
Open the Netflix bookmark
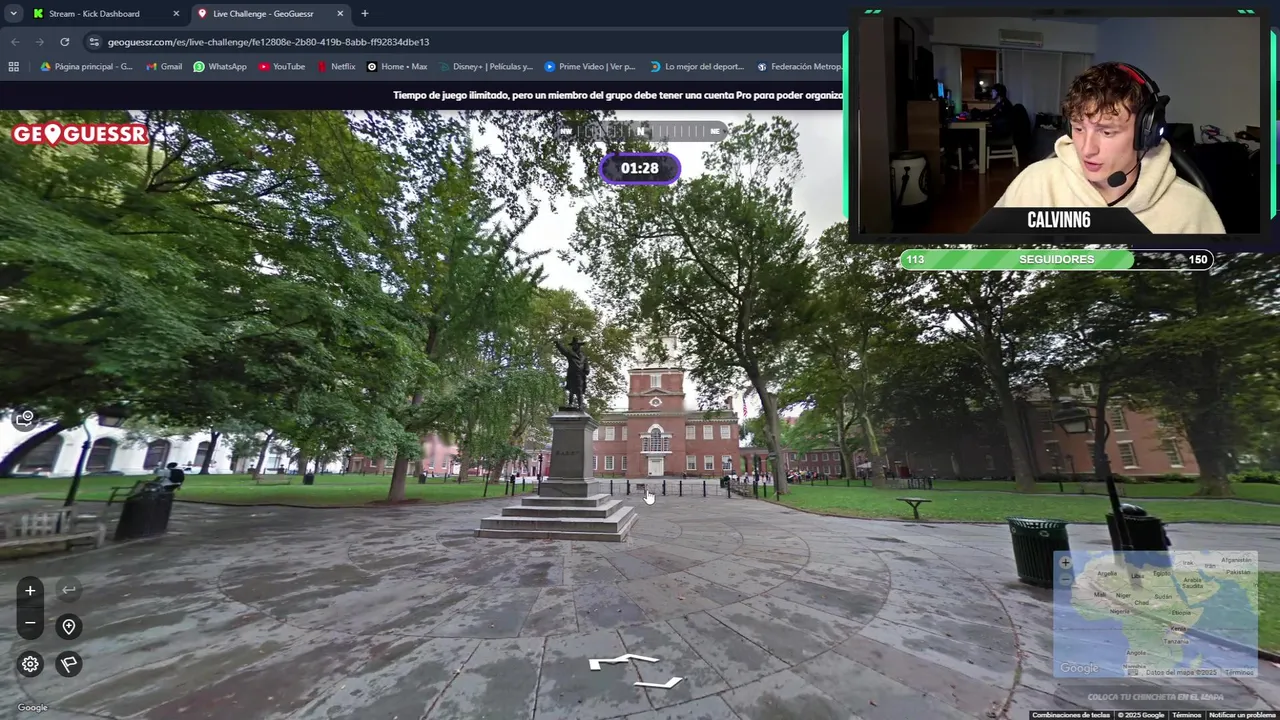[336, 67]
